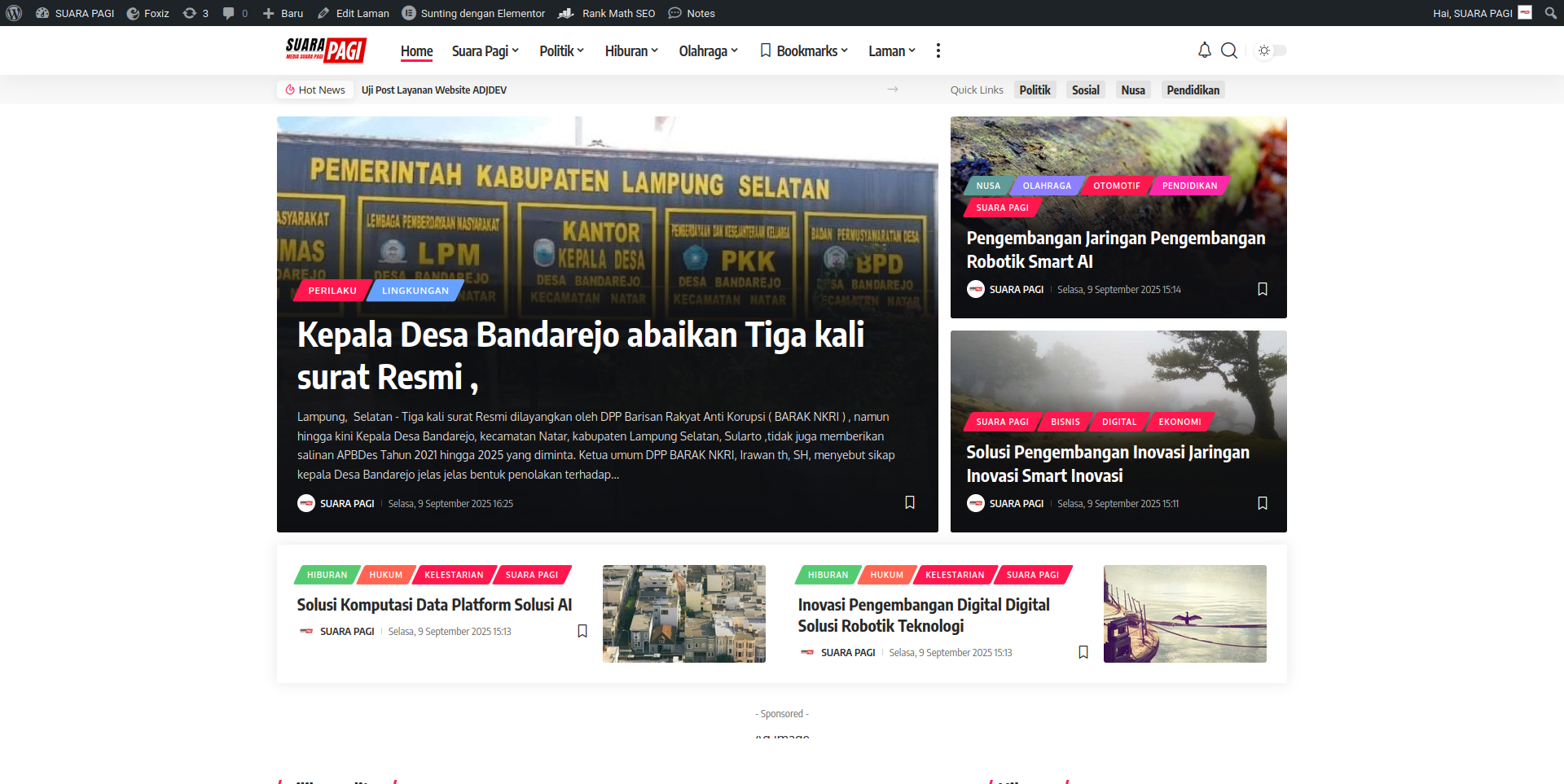
Task: Expand the Suara Pagi dropdown menu
Action: point(485,50)
